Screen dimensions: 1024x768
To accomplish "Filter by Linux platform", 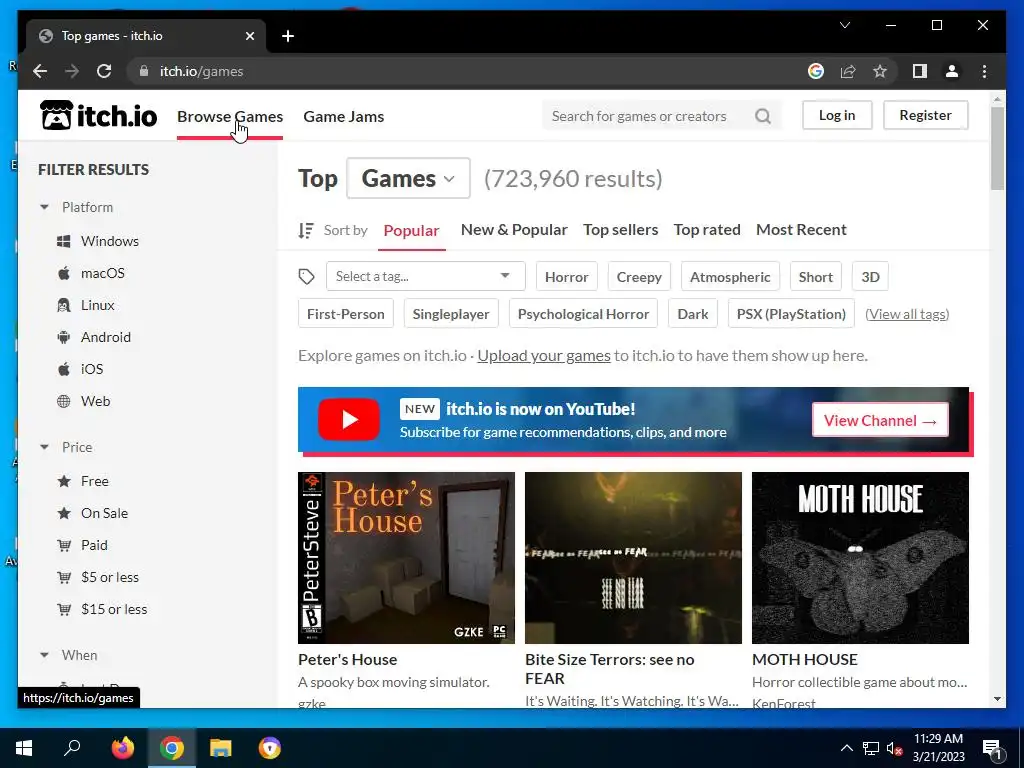I will (x=86, y=305).
